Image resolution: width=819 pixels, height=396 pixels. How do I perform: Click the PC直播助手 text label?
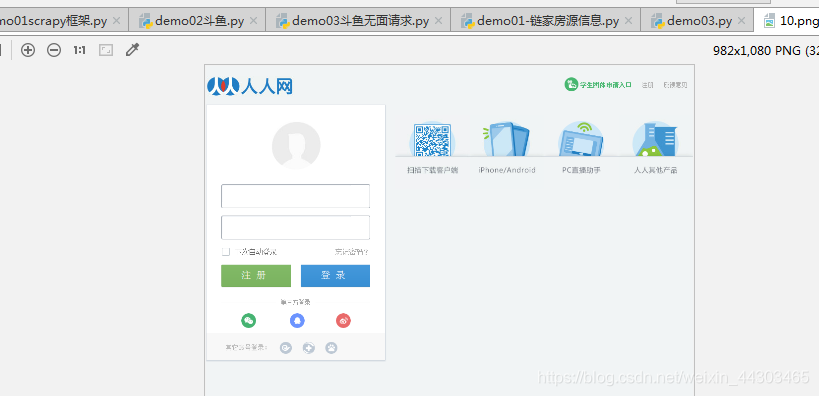pos(581,170)
